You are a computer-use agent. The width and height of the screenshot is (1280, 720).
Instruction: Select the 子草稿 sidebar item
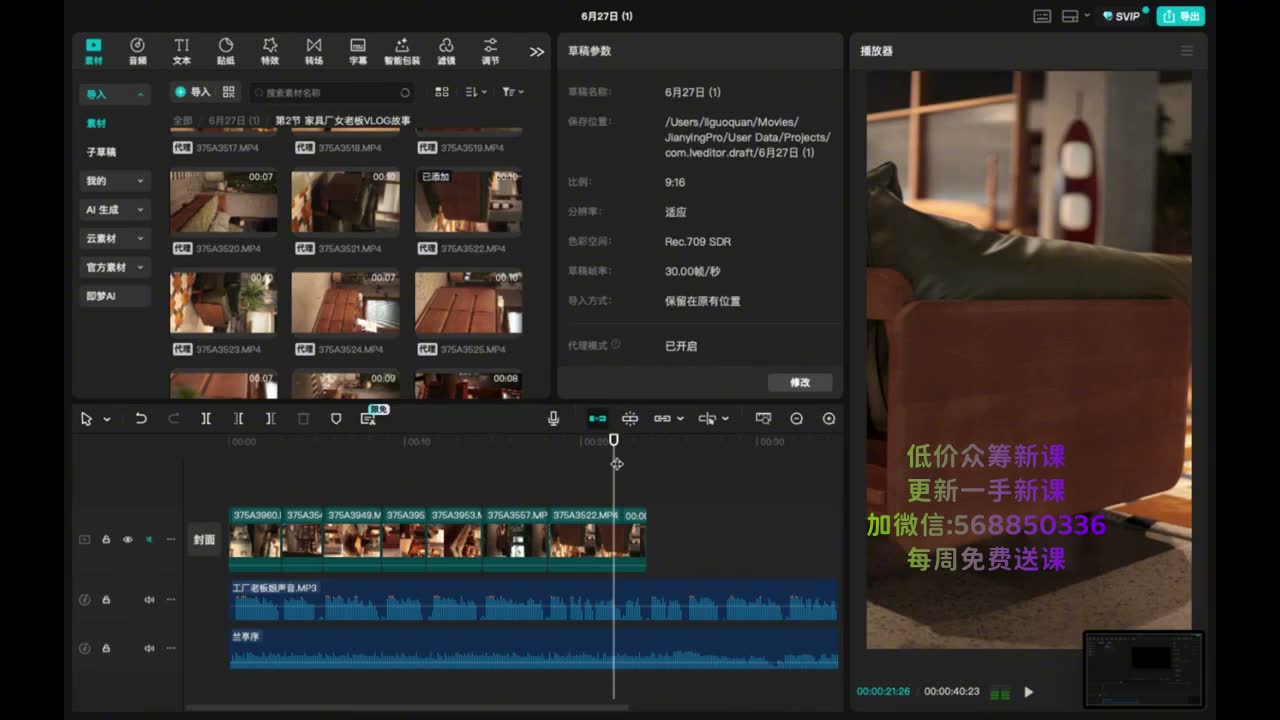tap(101, 152)
